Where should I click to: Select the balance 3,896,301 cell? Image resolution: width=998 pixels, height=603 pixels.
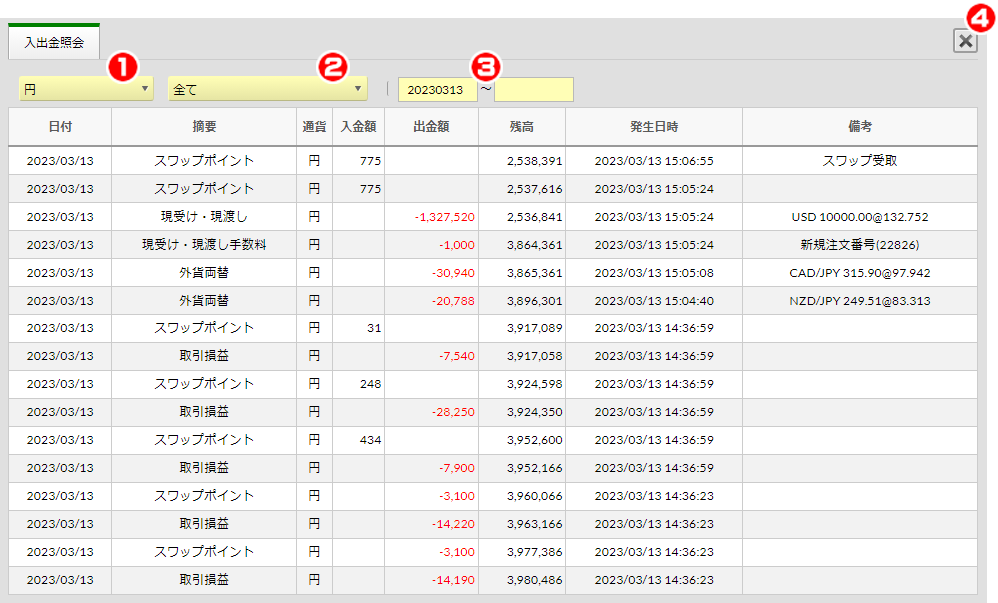pos(522,301)
